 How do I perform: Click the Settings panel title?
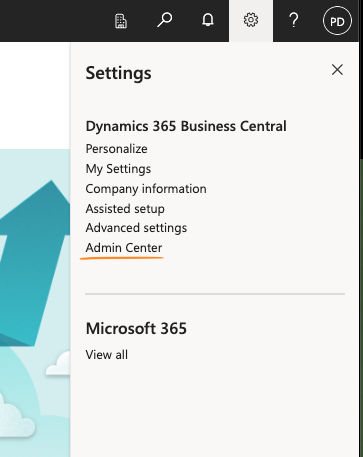pos(118,73)
